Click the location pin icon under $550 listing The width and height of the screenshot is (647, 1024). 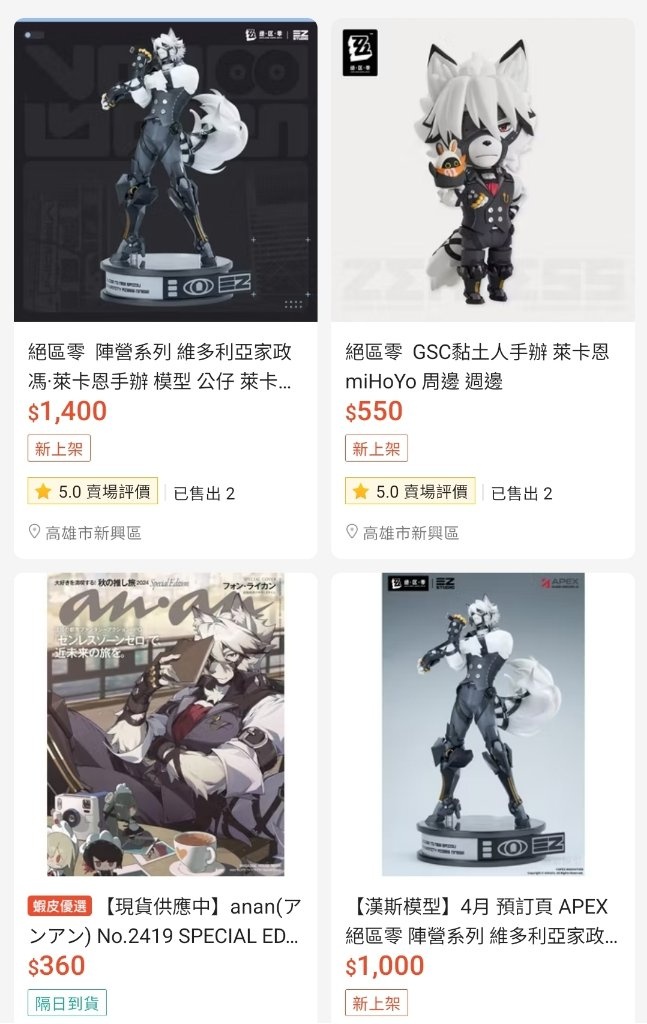click(x=352, y=532)
